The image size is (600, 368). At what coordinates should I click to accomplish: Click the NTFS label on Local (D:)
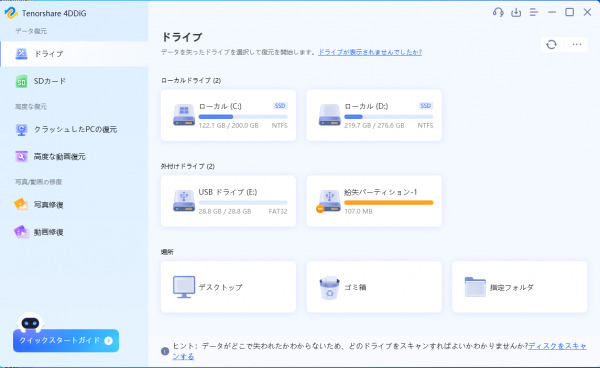pos(426,125)
